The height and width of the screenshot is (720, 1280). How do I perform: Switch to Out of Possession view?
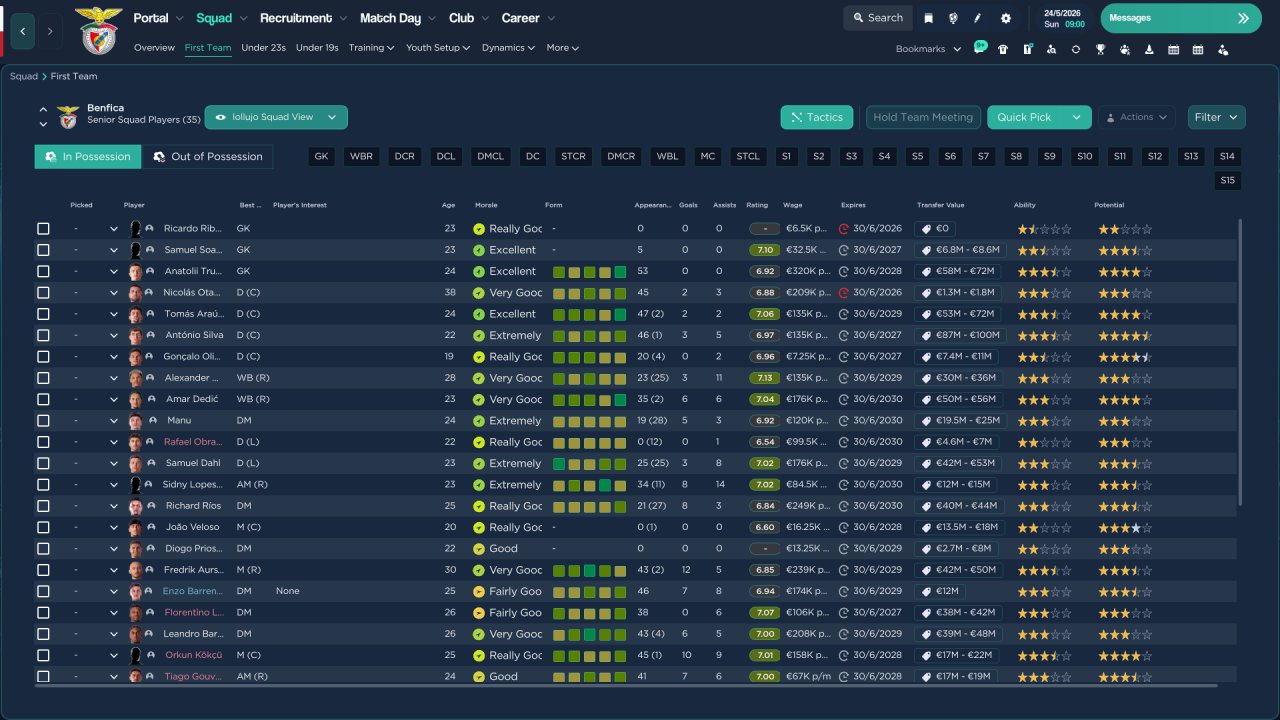point(207,157)
